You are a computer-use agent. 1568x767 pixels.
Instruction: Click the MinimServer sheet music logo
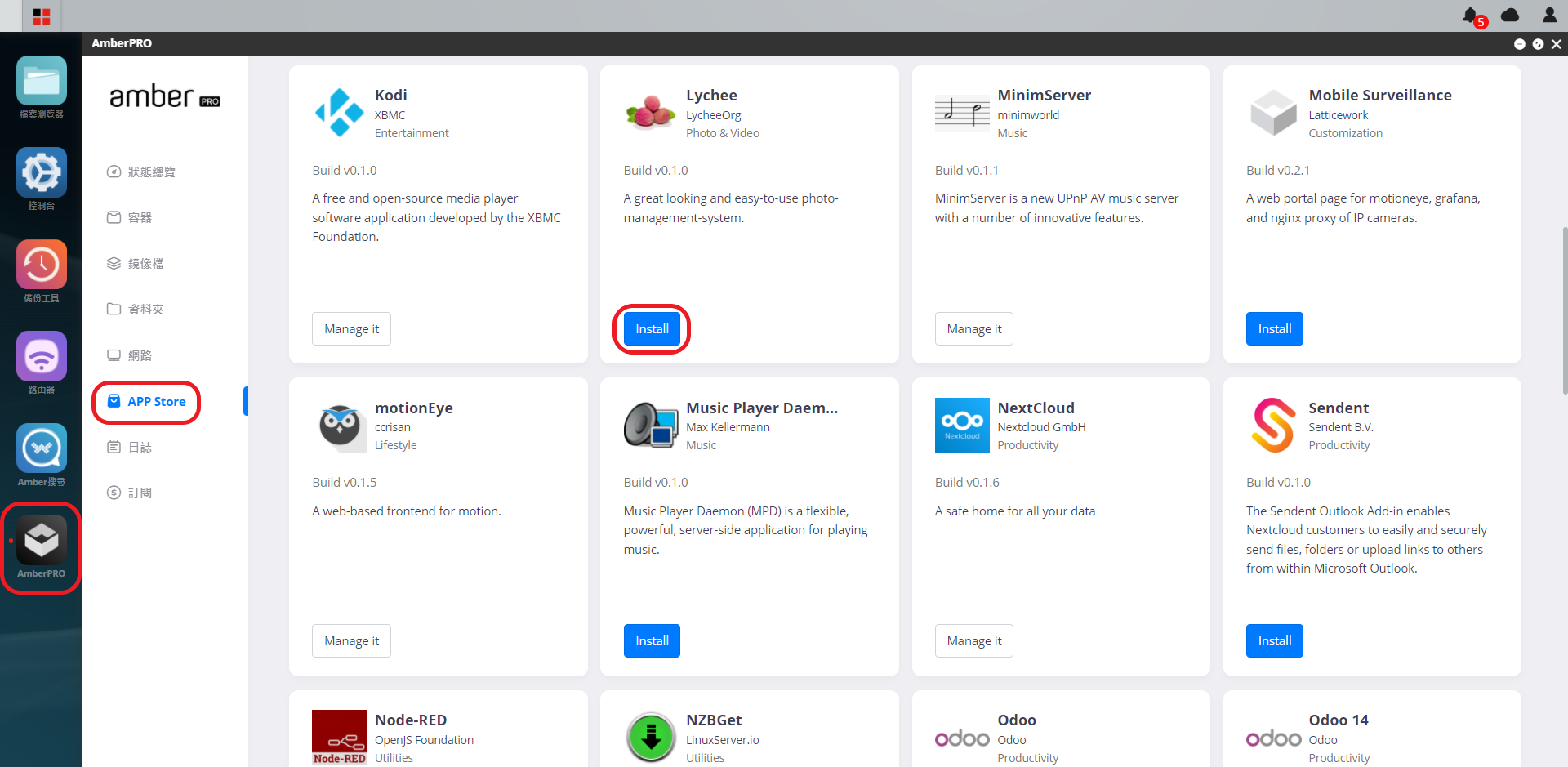(962, 113)
